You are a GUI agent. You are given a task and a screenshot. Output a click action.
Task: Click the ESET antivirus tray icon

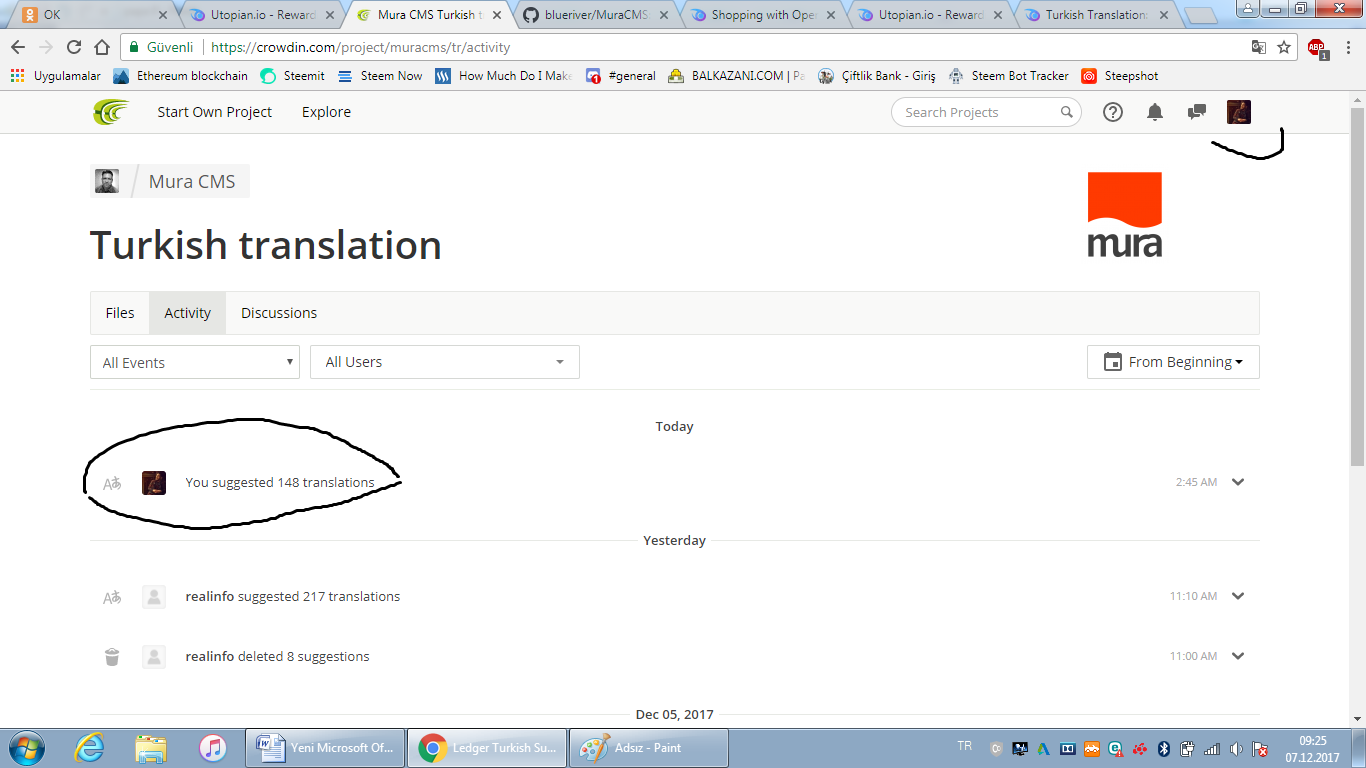[x=1115, y=748]
